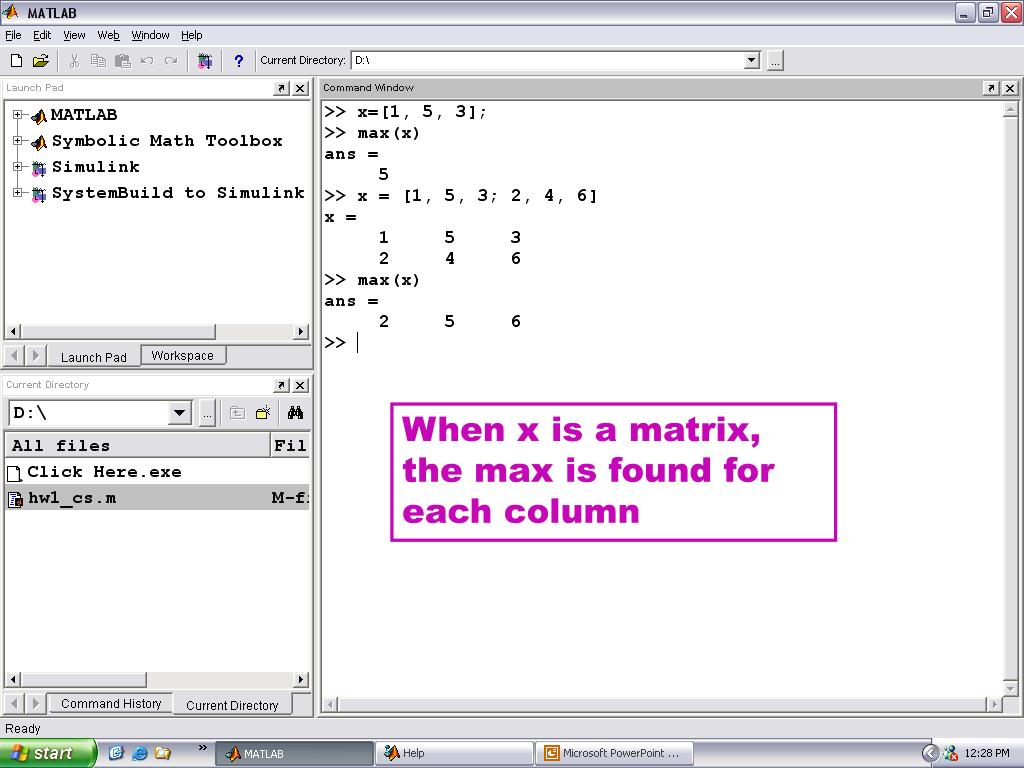1024x768 pixels.
Task: Expand the Symbolic Math Toolbox node
Action: (18, 141)
